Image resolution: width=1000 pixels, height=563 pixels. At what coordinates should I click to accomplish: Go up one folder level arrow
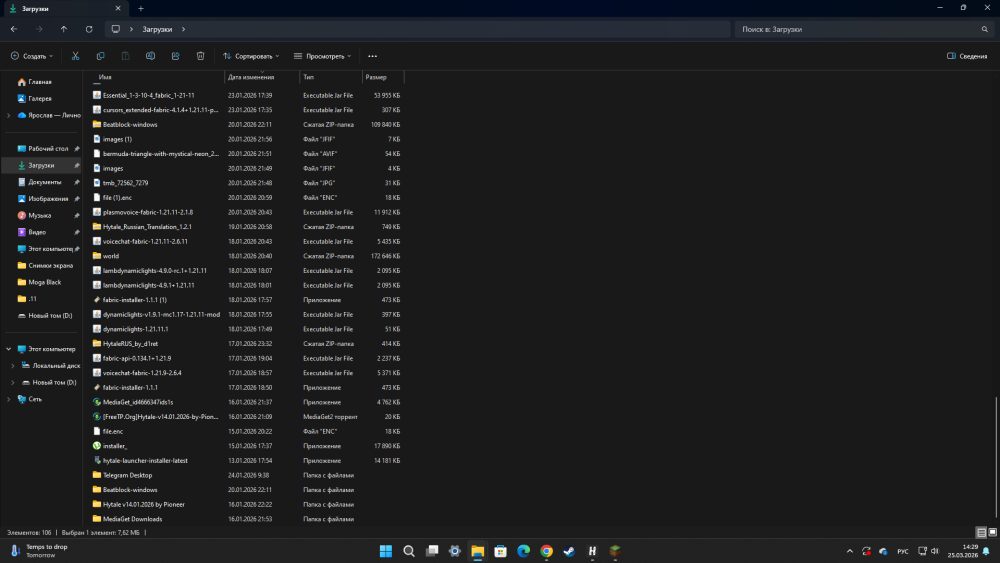[x=64, y=29]
